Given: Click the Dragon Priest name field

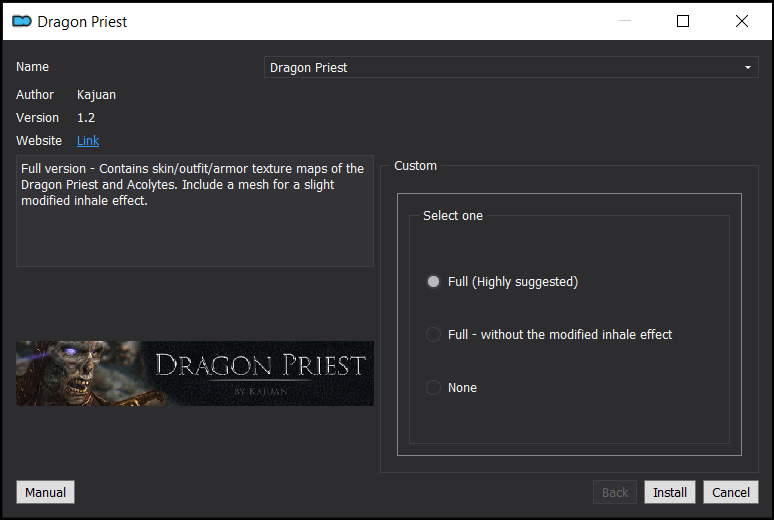Looking at the screenshot, I should pyautogui.click(x=511, y=67).
